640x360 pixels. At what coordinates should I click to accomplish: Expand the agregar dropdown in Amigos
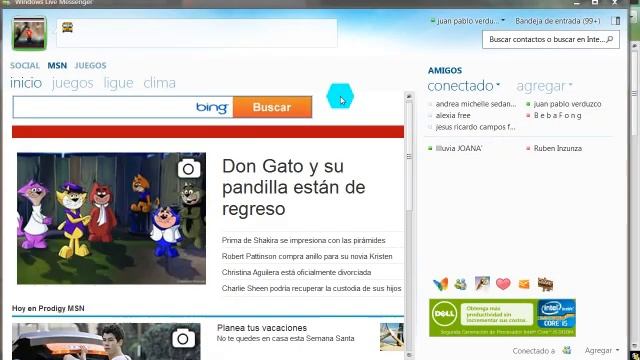point(544,86)
